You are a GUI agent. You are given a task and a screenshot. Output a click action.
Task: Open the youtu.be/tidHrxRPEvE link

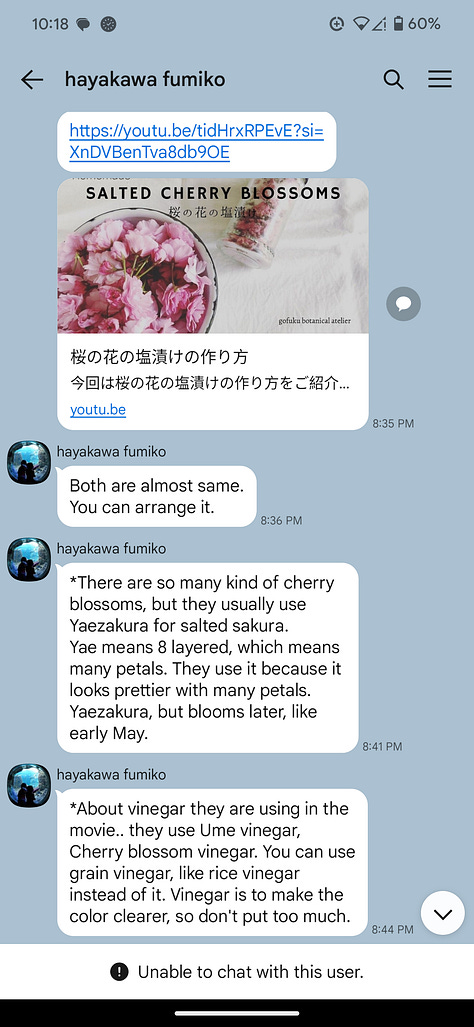click(196, 141)
